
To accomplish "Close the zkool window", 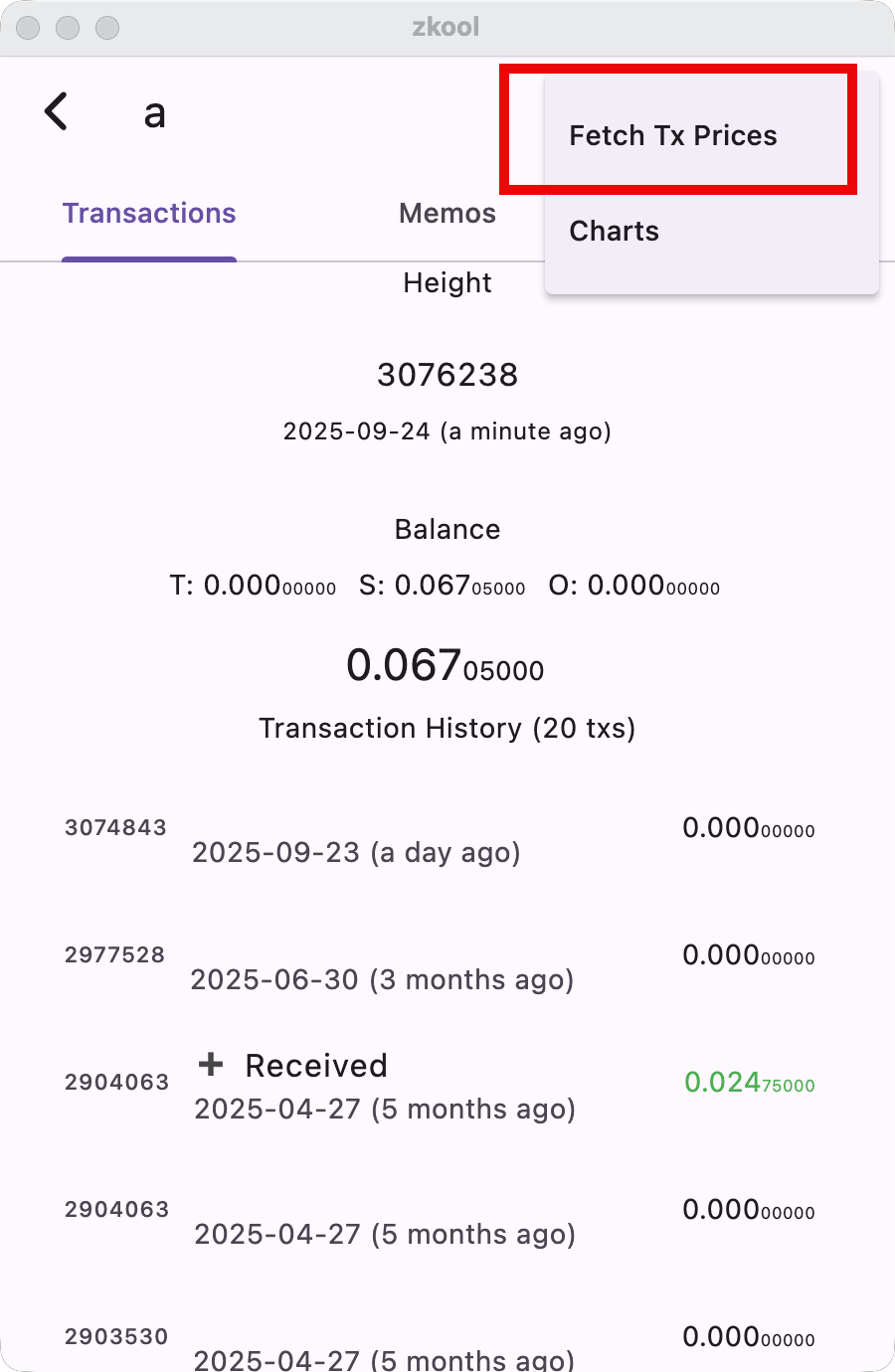I will pos(28,28).
